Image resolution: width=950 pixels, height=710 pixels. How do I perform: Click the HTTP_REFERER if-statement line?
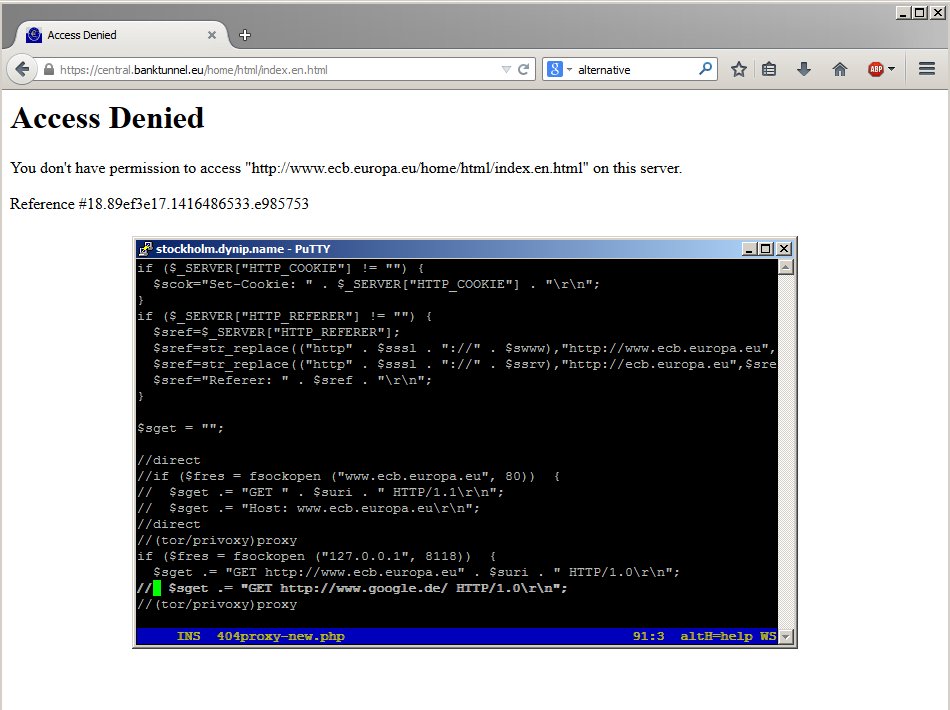[x=285, y=316]
